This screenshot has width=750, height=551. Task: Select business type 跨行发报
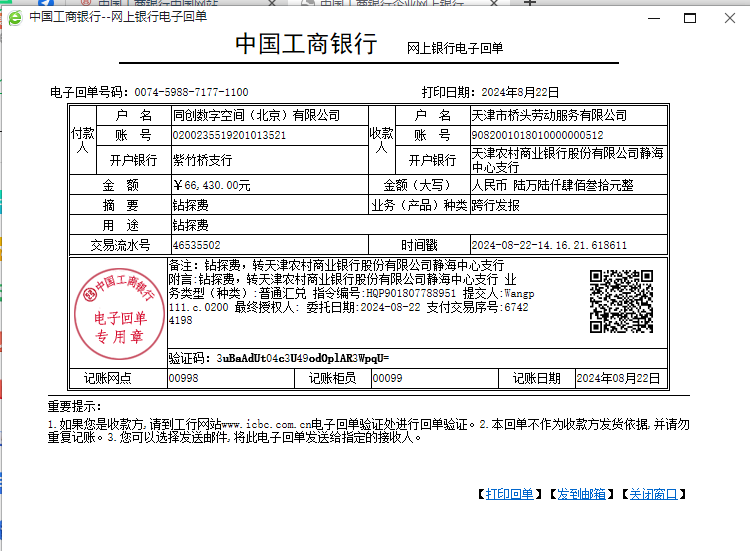[496, 205]
